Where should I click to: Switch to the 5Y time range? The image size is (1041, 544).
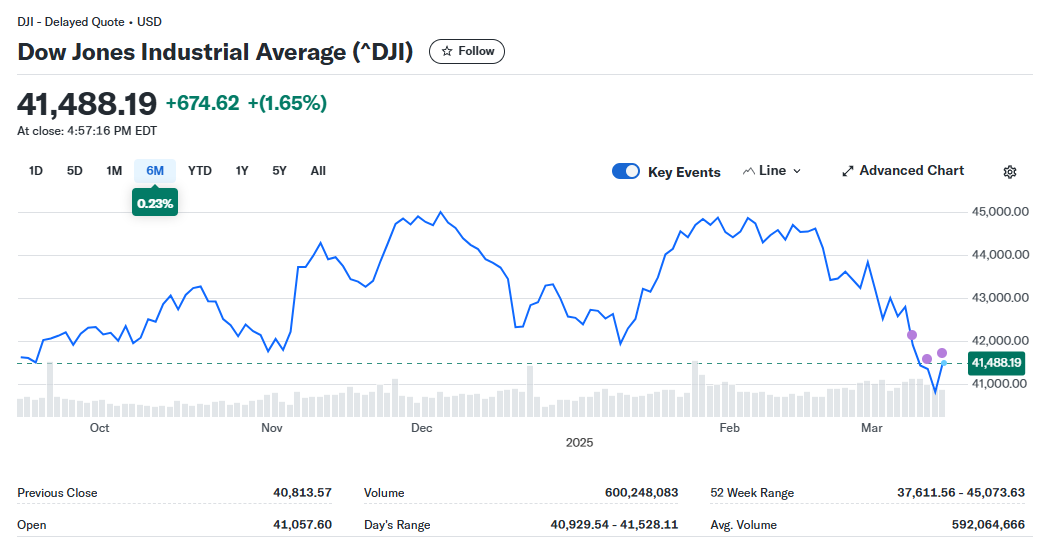pos(280,171)
